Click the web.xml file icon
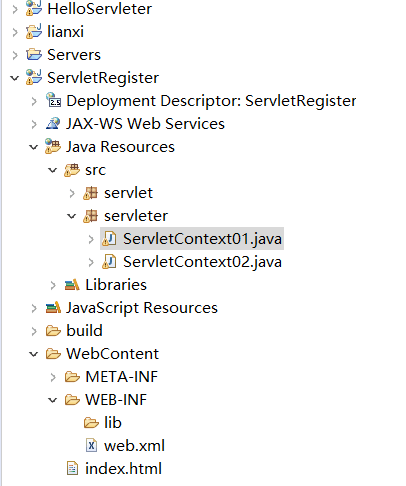 tap(91, 445)
